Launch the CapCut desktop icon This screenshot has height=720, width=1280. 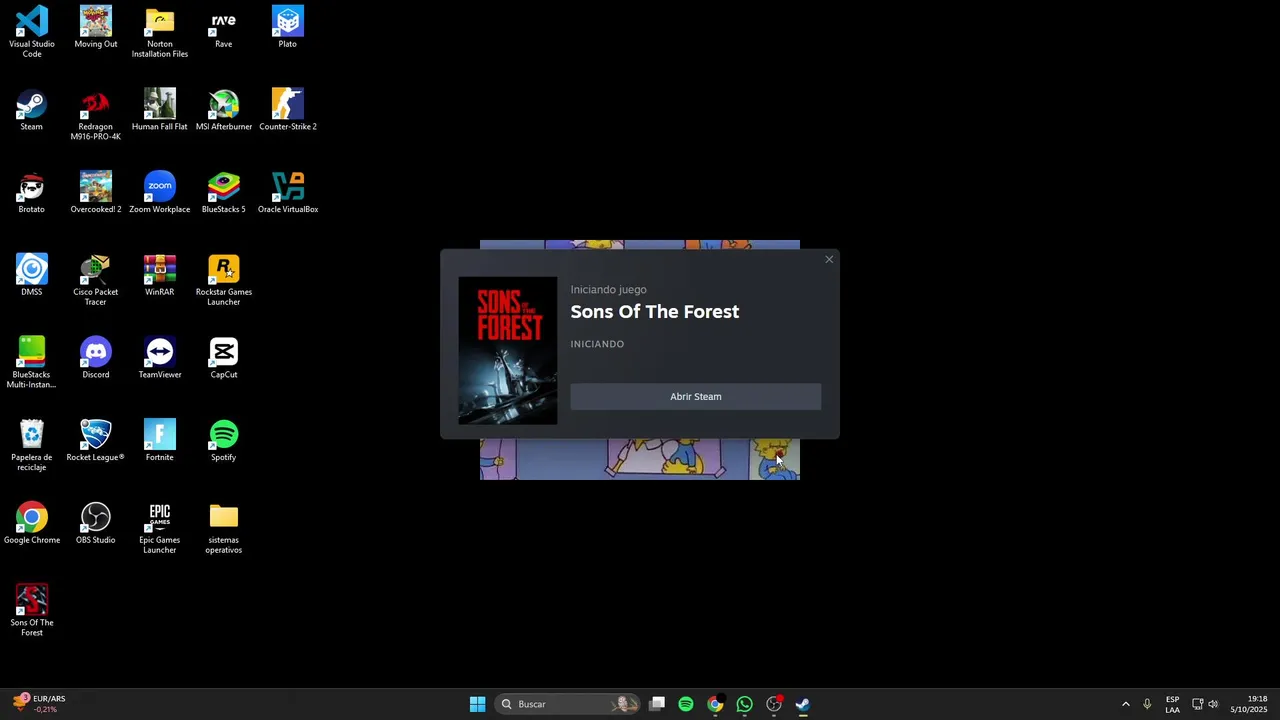point(224,358)
